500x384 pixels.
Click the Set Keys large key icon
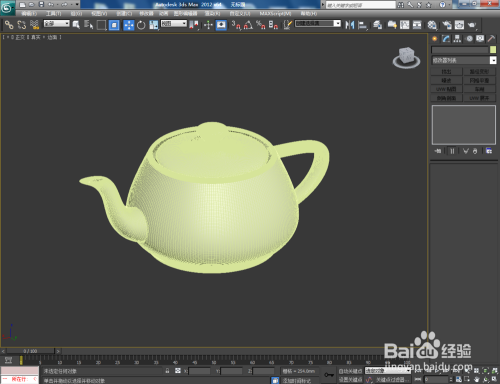[329, 375]
